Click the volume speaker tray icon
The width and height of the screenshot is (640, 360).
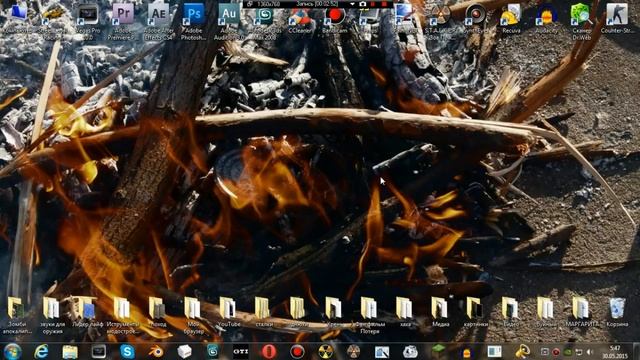pos(589,352)
